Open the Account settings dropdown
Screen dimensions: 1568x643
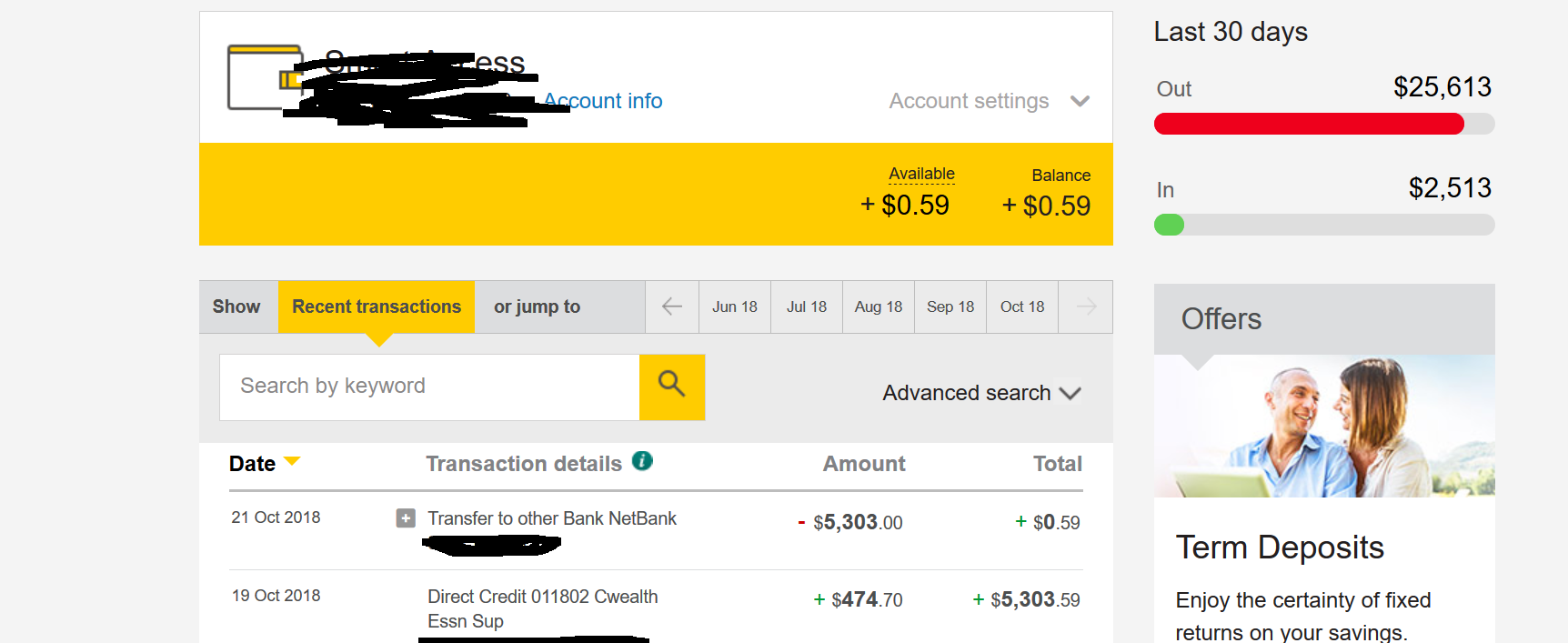[989, 101]
